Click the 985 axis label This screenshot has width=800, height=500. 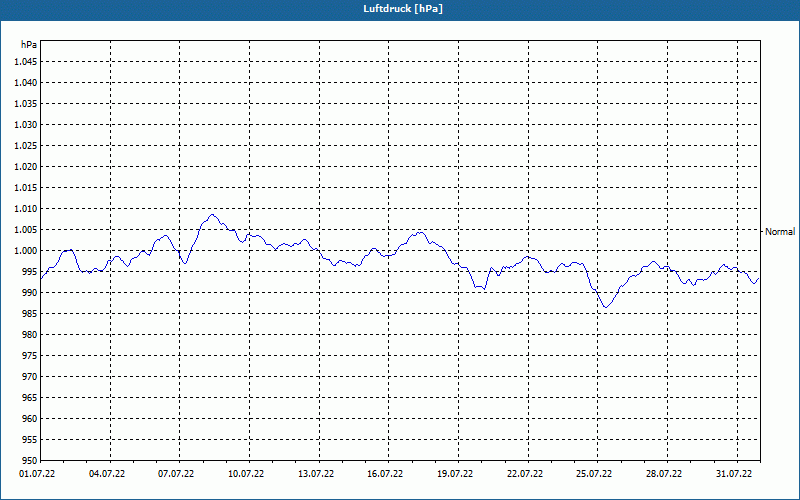[x=31, y=313]
